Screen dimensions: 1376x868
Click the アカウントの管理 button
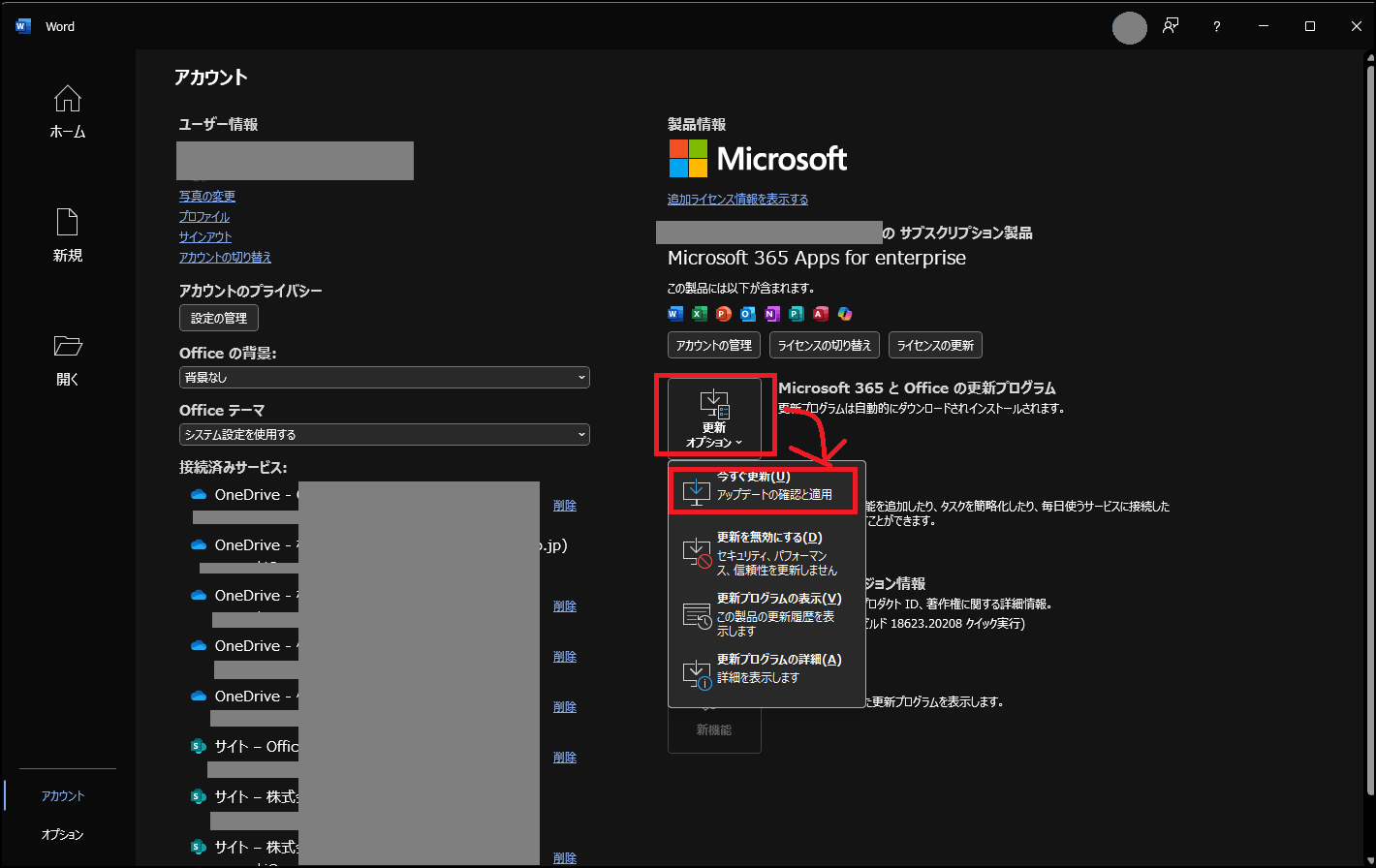point(714,345)
